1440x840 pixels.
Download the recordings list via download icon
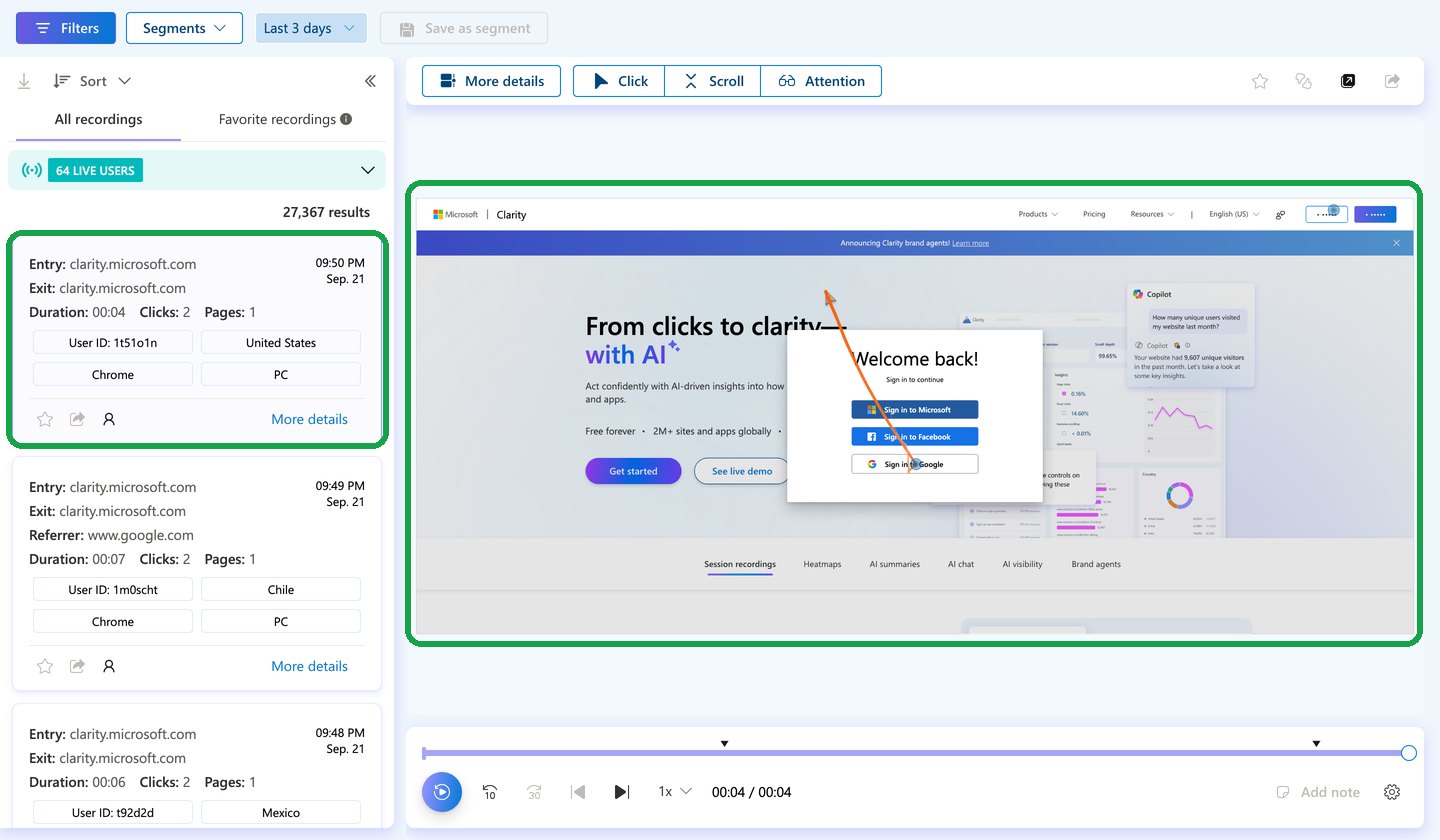click(x=24, y=81)
